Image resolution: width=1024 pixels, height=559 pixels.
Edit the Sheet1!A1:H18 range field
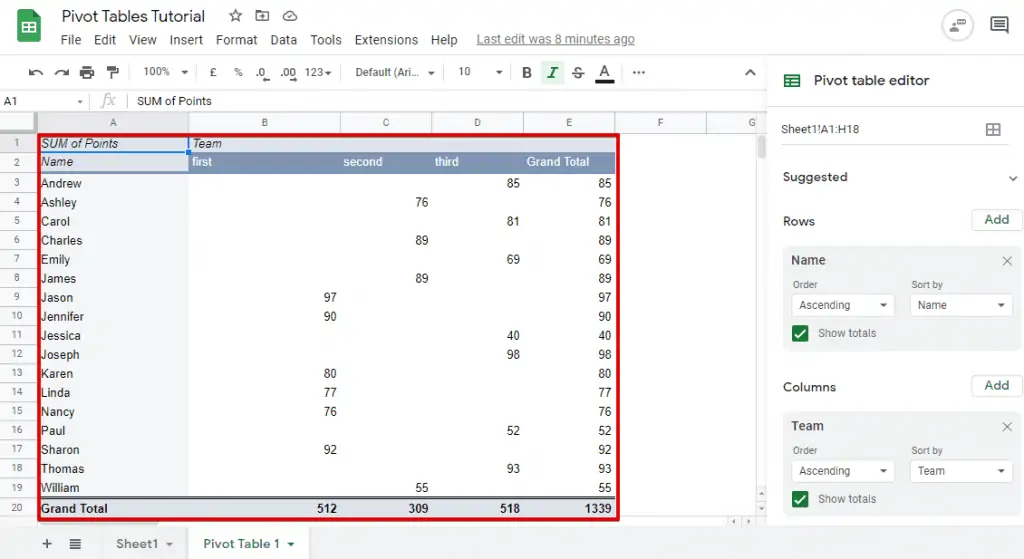coord(878,129)
